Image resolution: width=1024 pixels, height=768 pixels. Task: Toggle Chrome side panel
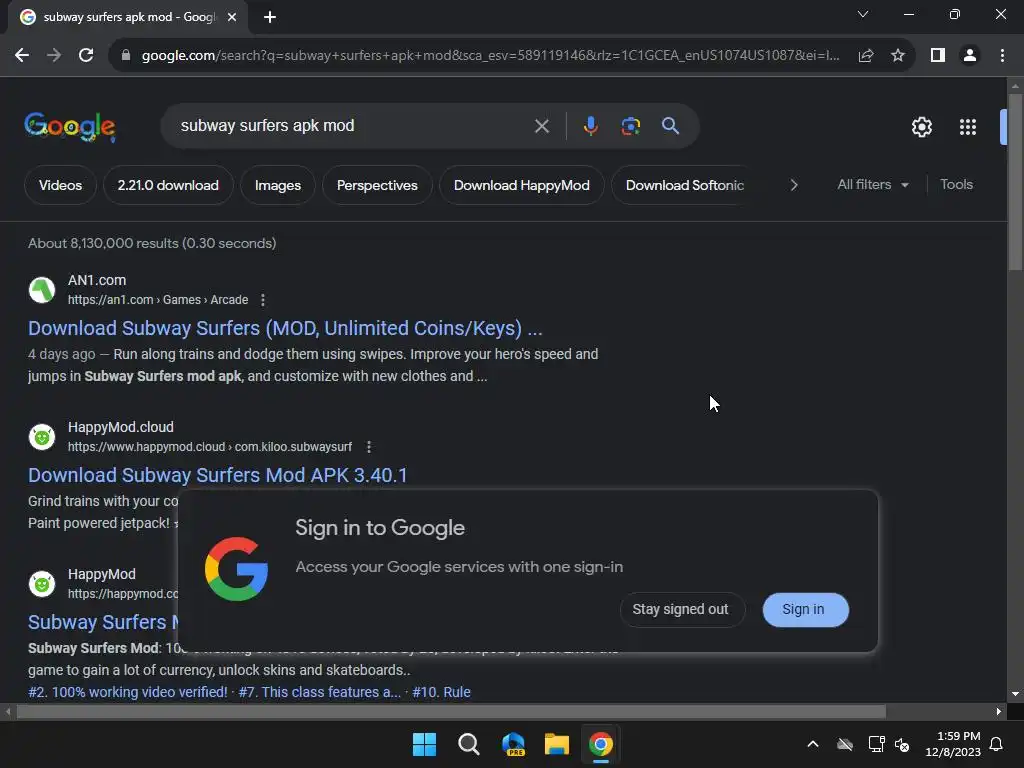tap(938, 56)
